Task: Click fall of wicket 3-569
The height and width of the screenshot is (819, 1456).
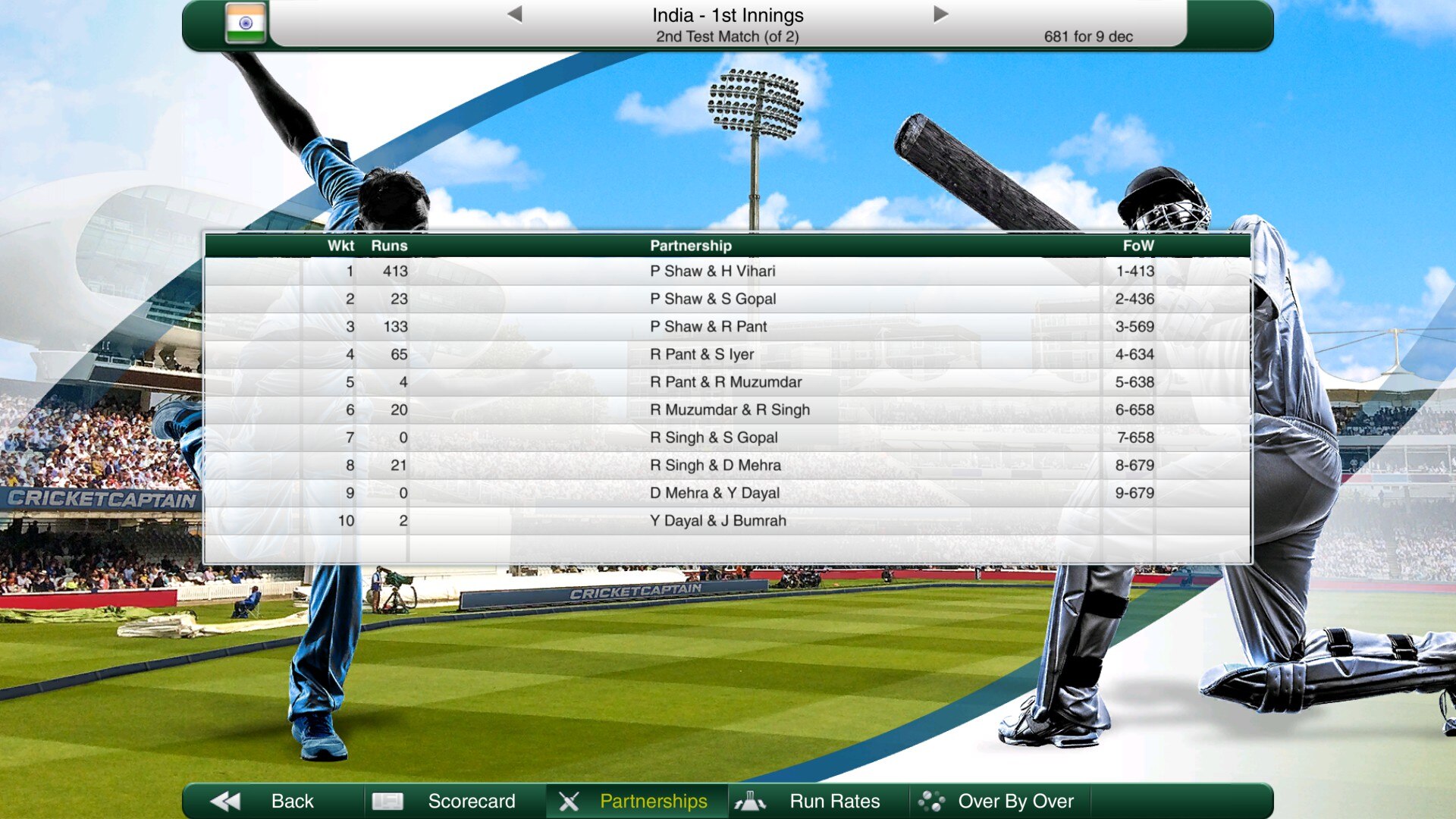Action: 1134,327
